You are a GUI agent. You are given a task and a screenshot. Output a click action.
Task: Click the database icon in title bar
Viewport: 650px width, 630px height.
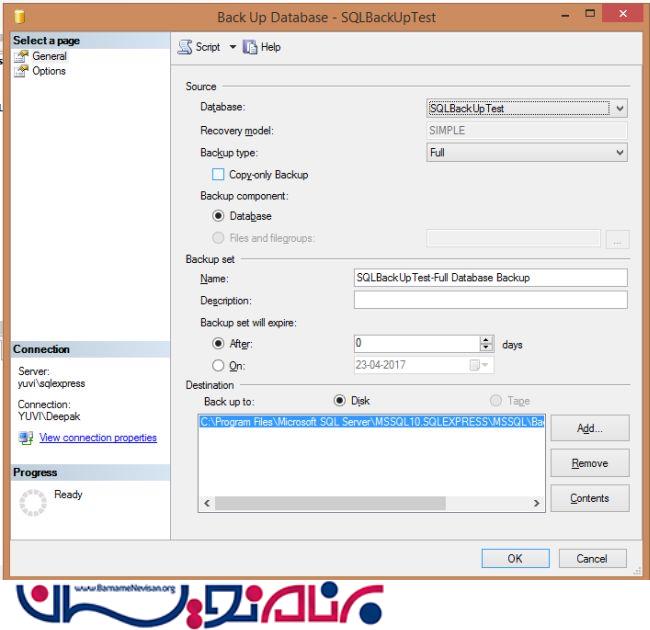pos(18,17)
